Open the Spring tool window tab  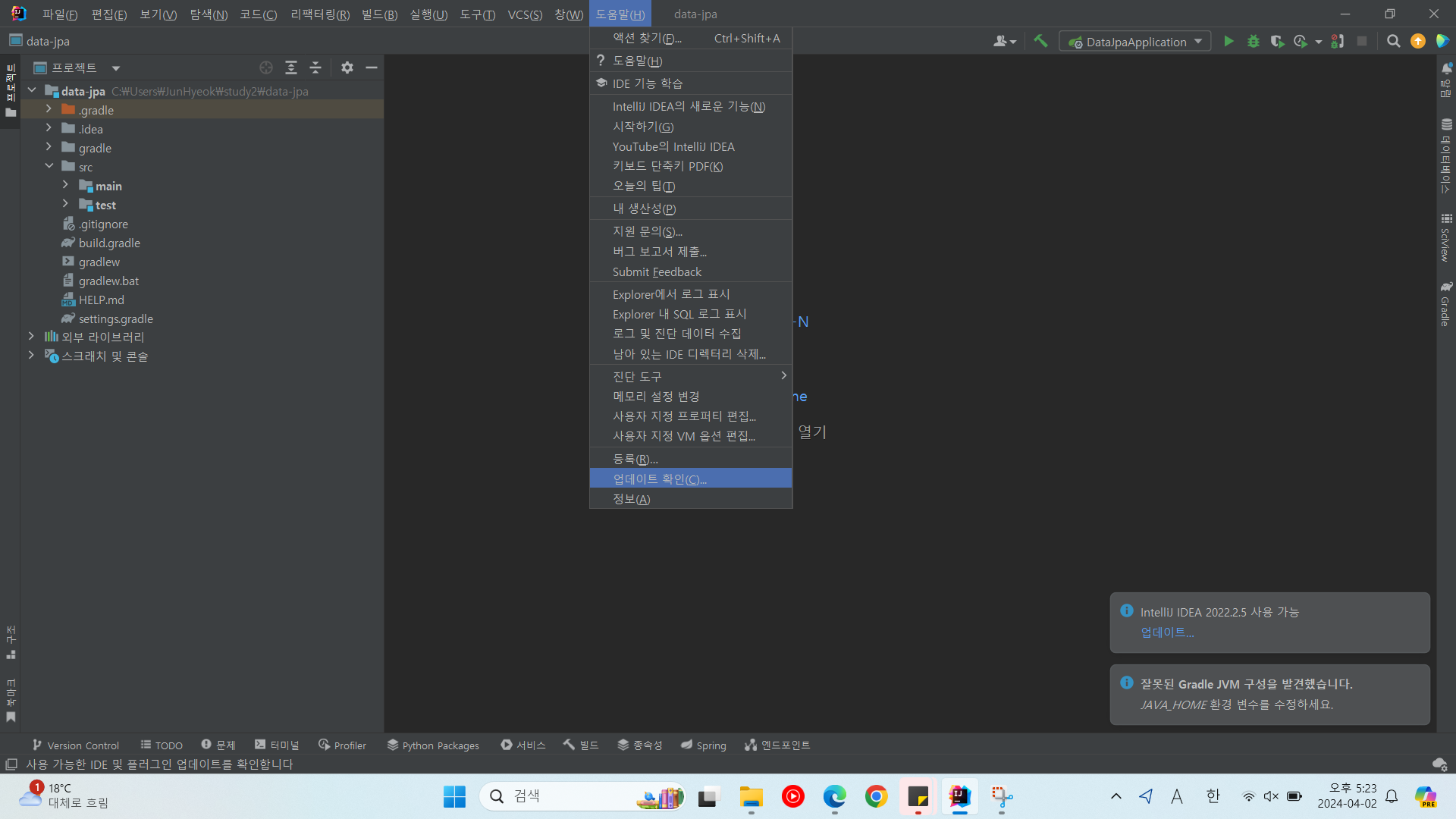(703, 745)
